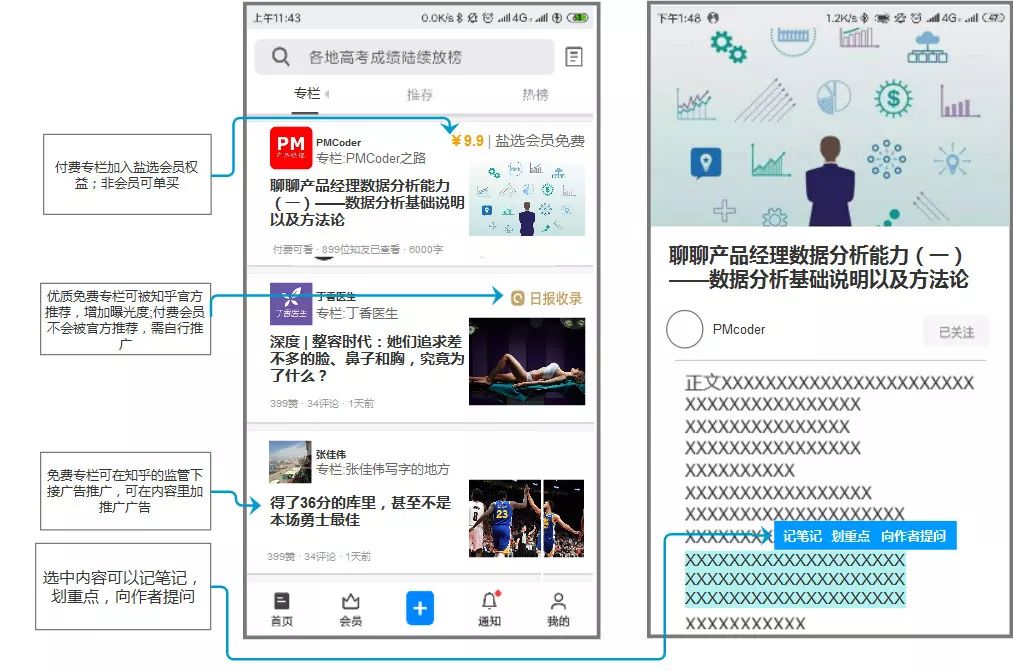Open the 会员 crown icon

click(x=350, y=608)
